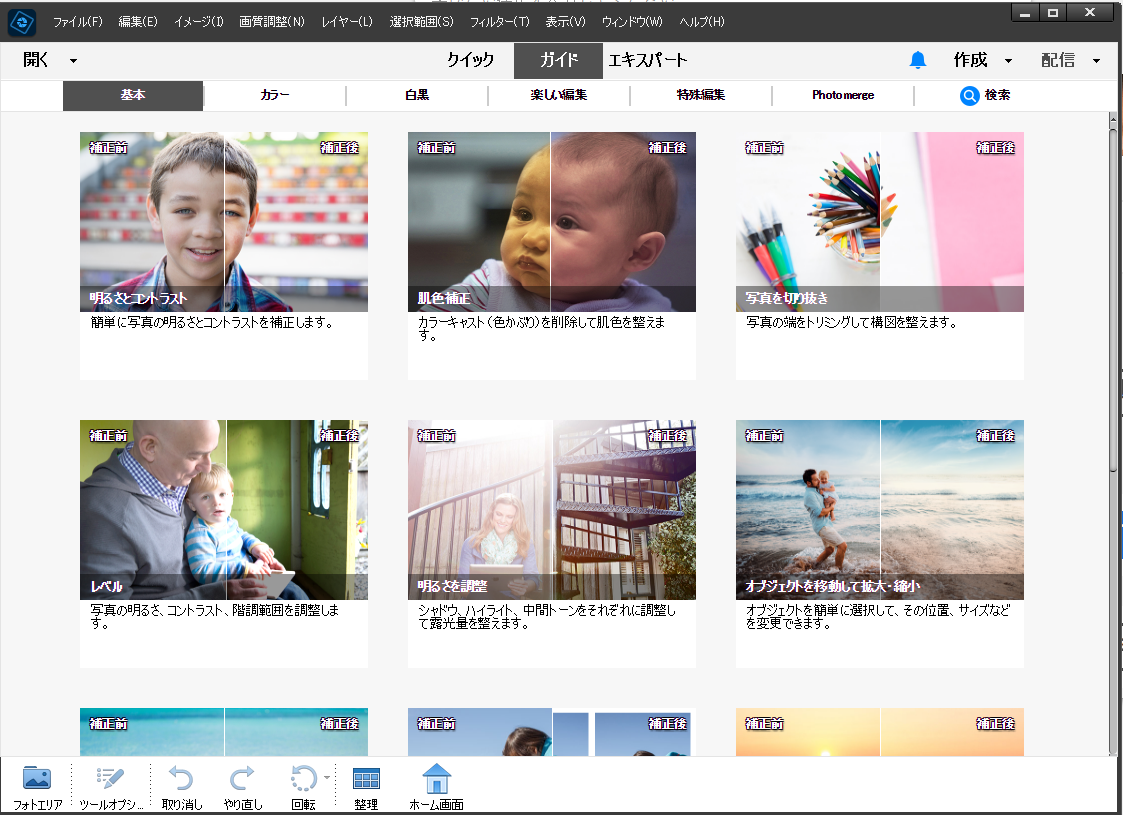Click description starting カラーキャスト(色かぶり)を削除
Image resolution: width=1123 pixels, height=815 pixels.
pyautogui.click(x=541, y=329)
